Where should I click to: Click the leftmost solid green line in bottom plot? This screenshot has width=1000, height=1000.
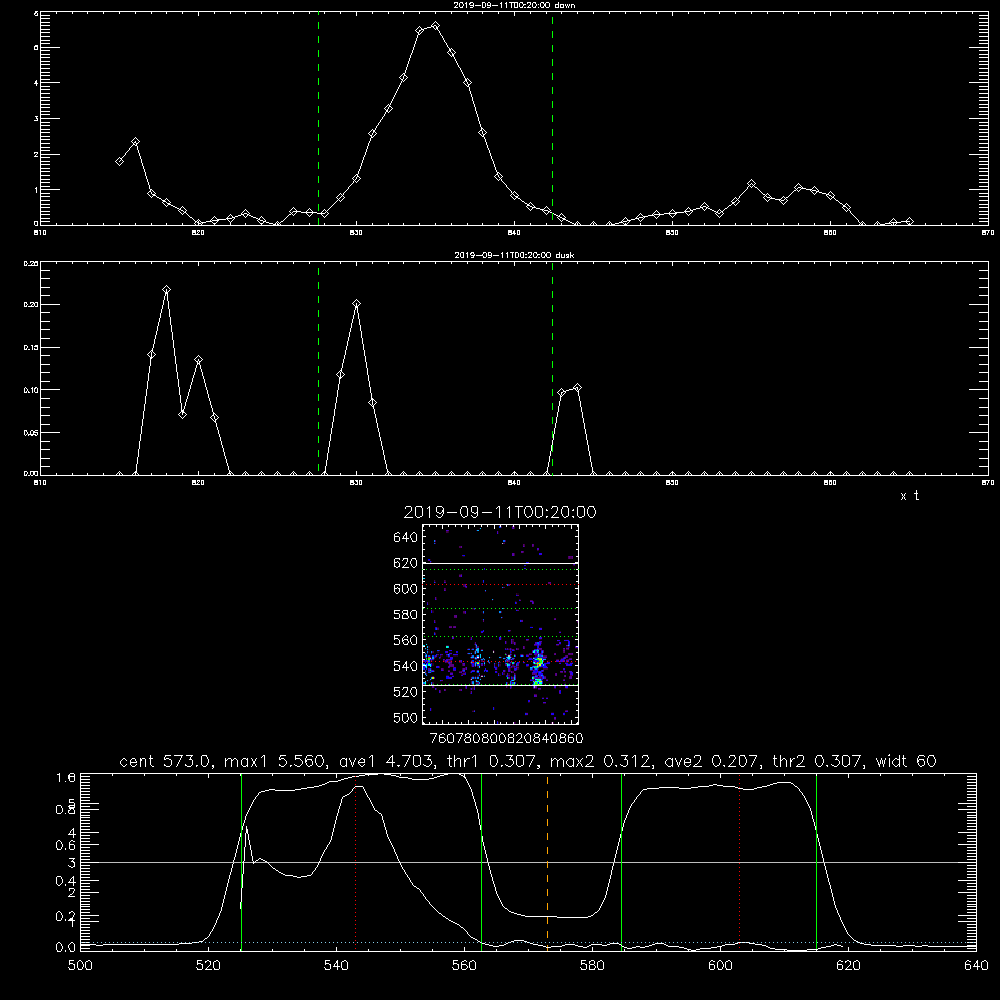click(x=241, y=862)
